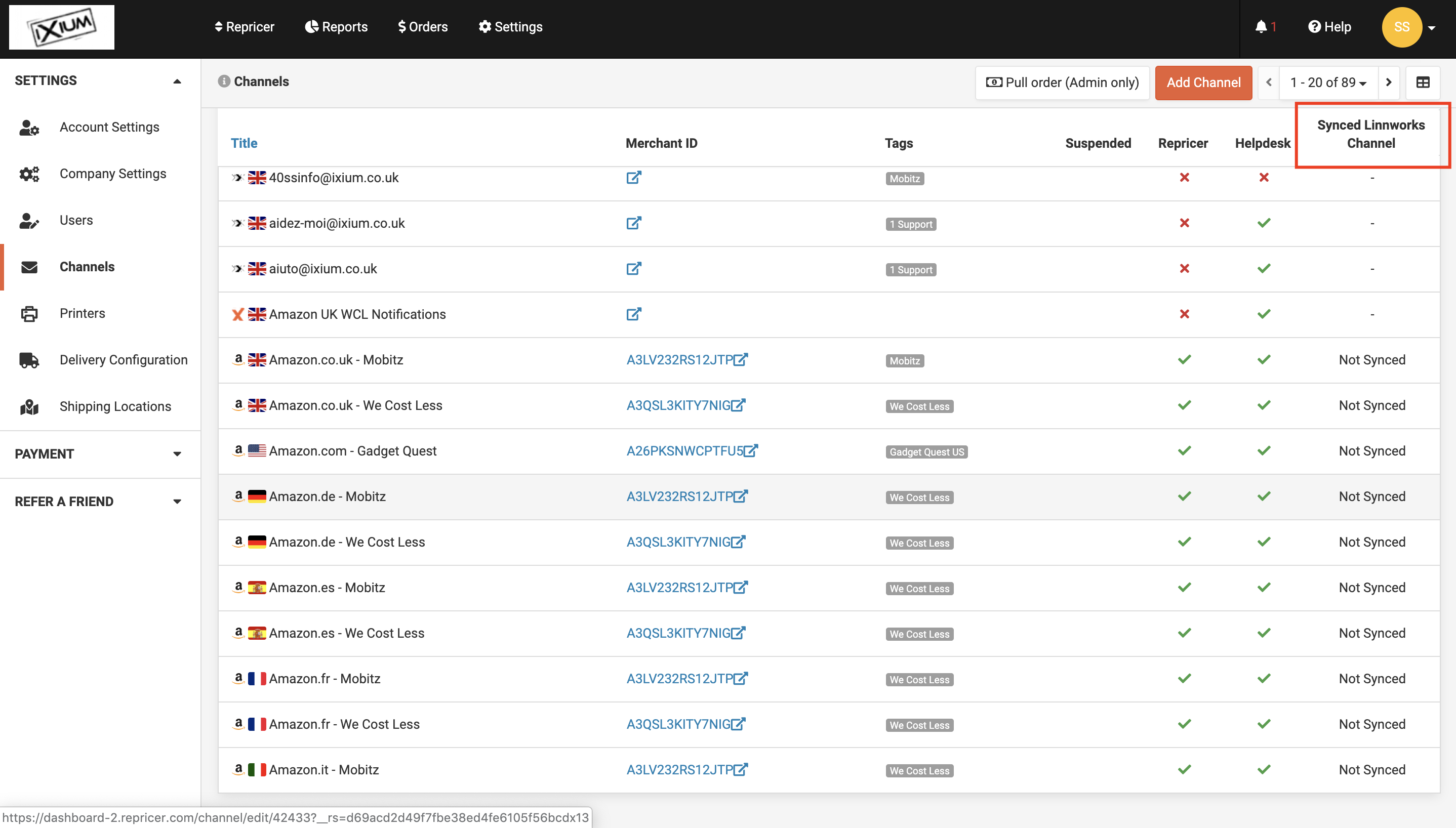
Task: Toggle Helpdesk check for aidez-moi@ixium.co.uk
Action: pyautogui.click(x=1264, y=223)
